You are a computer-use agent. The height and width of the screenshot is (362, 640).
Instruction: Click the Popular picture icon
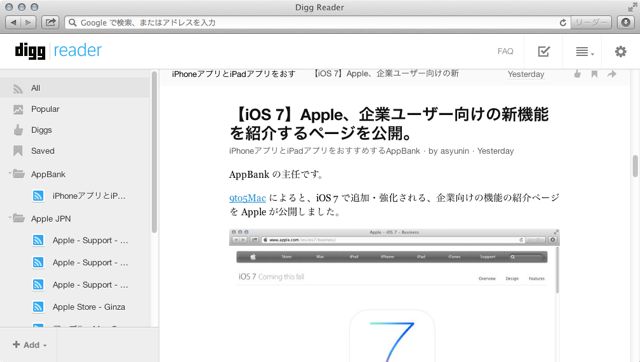(18, 109)
